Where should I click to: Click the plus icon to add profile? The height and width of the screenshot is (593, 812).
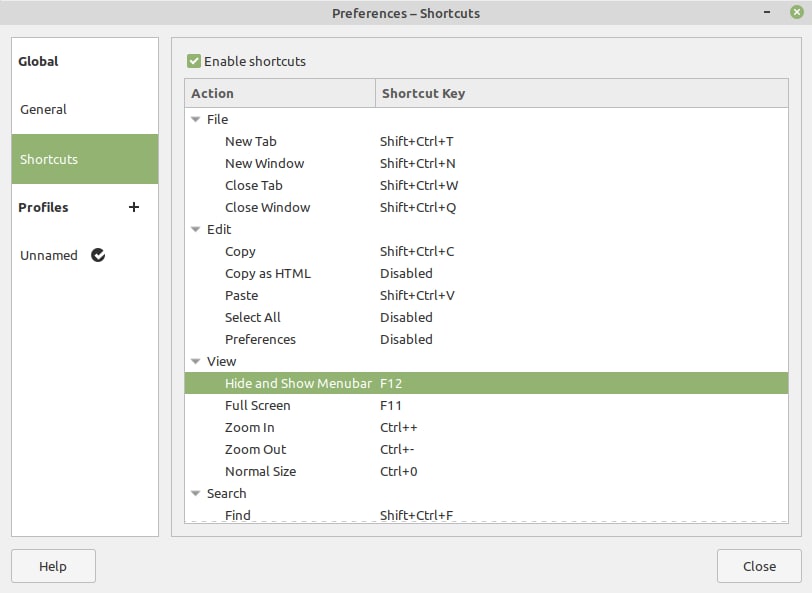coord(134,207)
